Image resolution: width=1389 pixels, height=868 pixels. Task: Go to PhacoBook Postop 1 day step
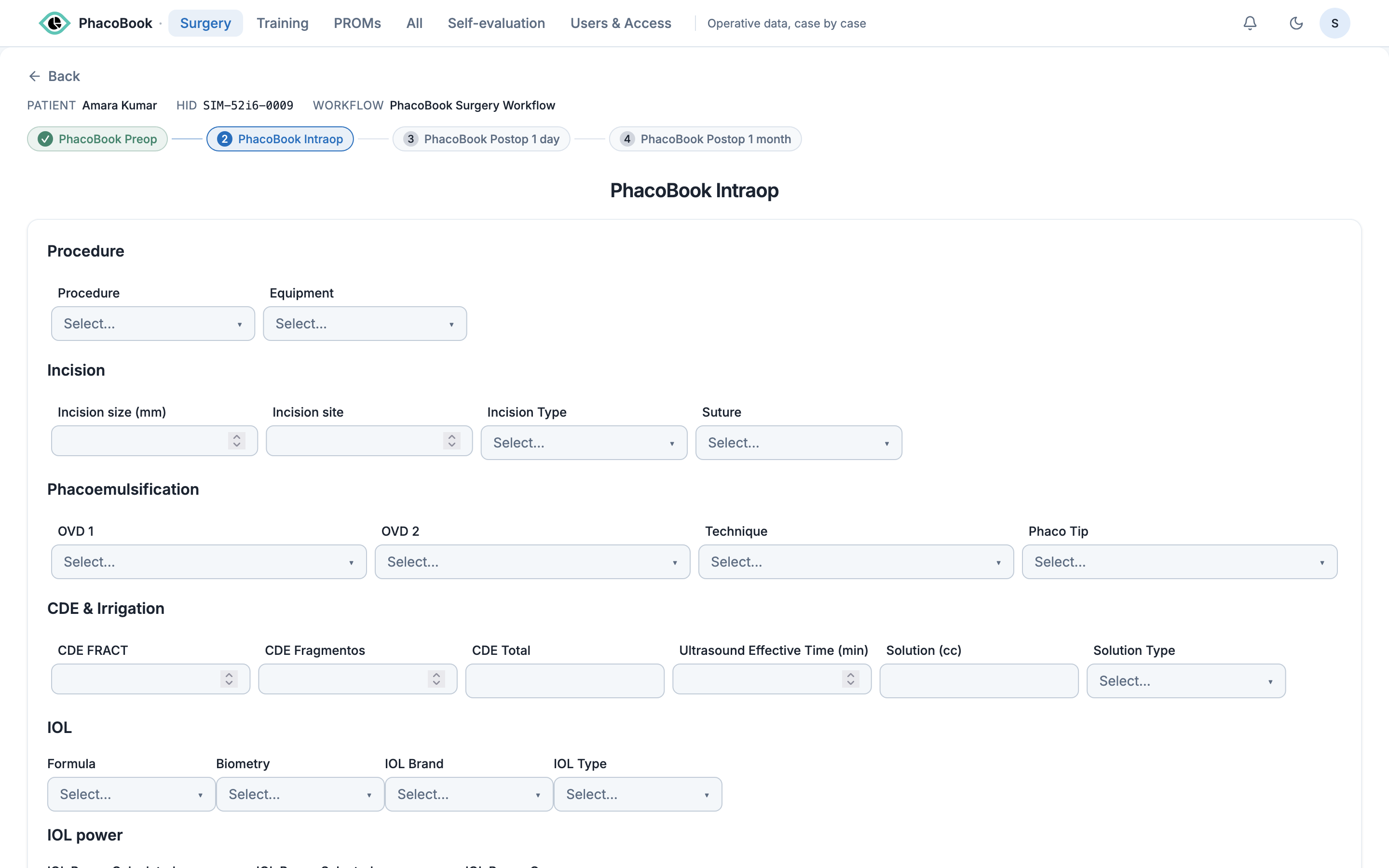pos(481,139)
